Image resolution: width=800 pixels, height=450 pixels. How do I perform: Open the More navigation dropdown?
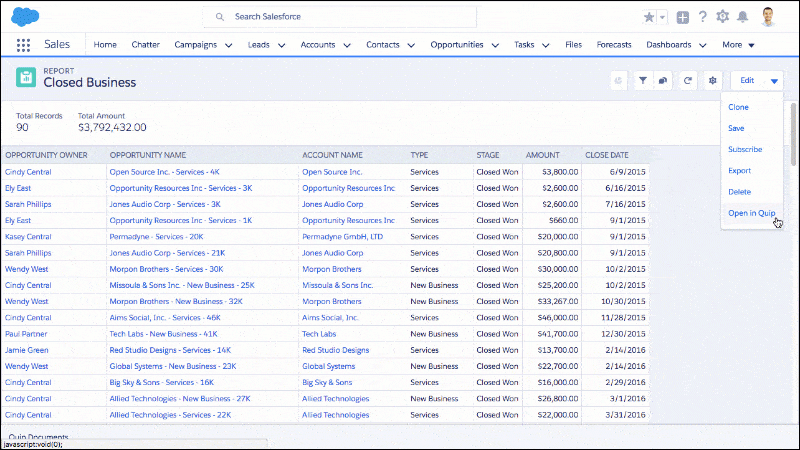(738, 45)
